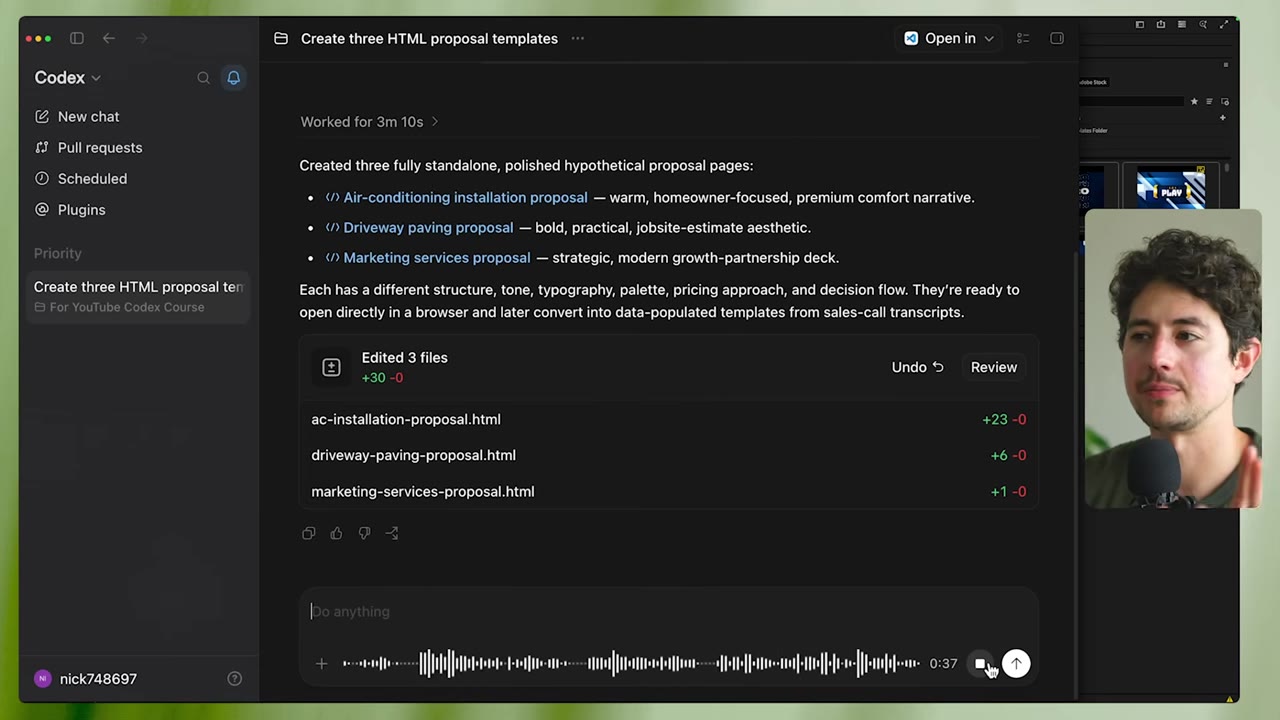
Task: Expand the 'Worked for 3m 10s' details
Action: [370, 122]
